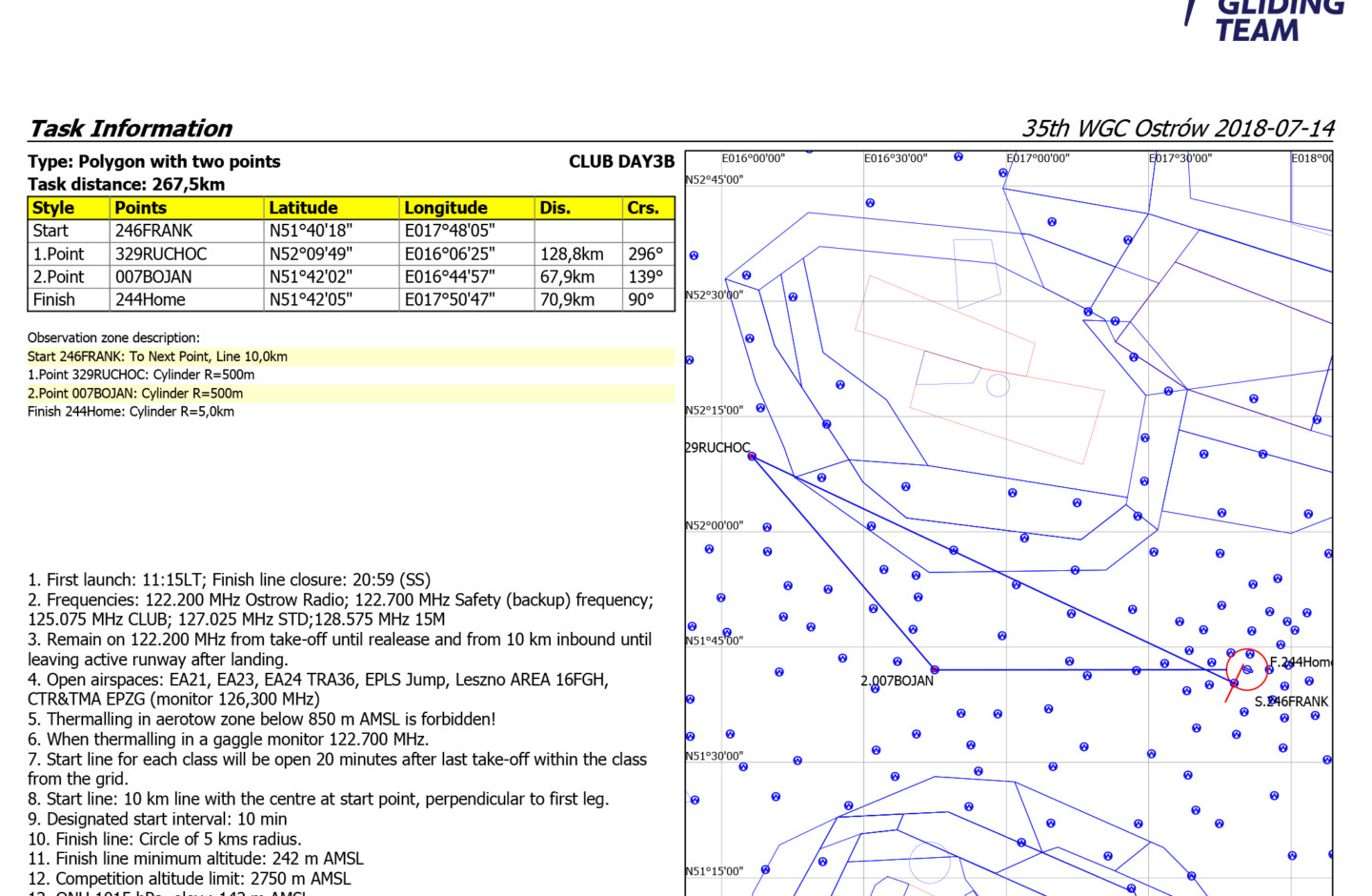1372x896 pixels.
Task: Click the red finish circle on the map
Action: [1247, 669]
